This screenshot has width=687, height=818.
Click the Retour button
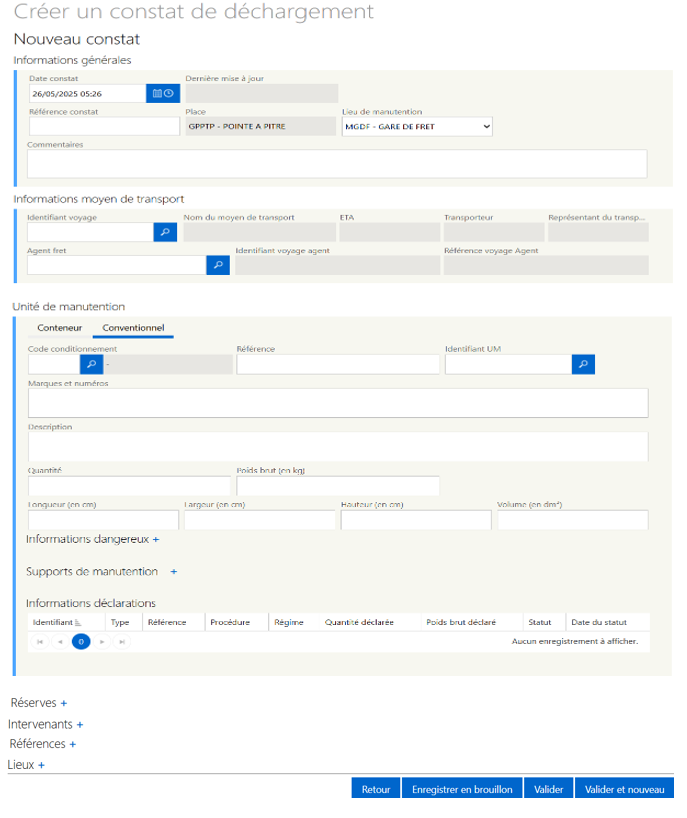point(376,789)
